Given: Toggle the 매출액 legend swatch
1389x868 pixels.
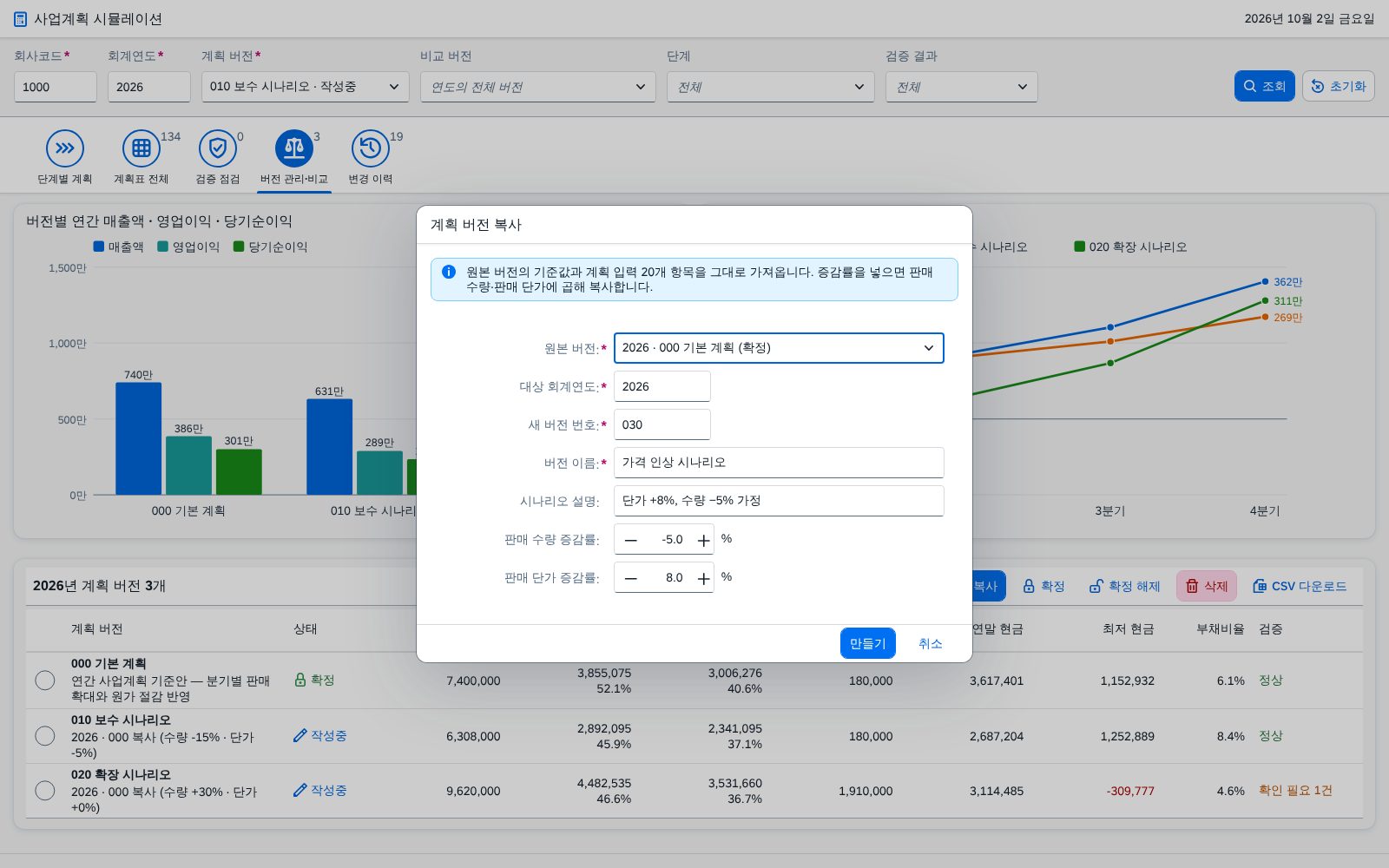Looking at the screenshot, I should point(99,247).
